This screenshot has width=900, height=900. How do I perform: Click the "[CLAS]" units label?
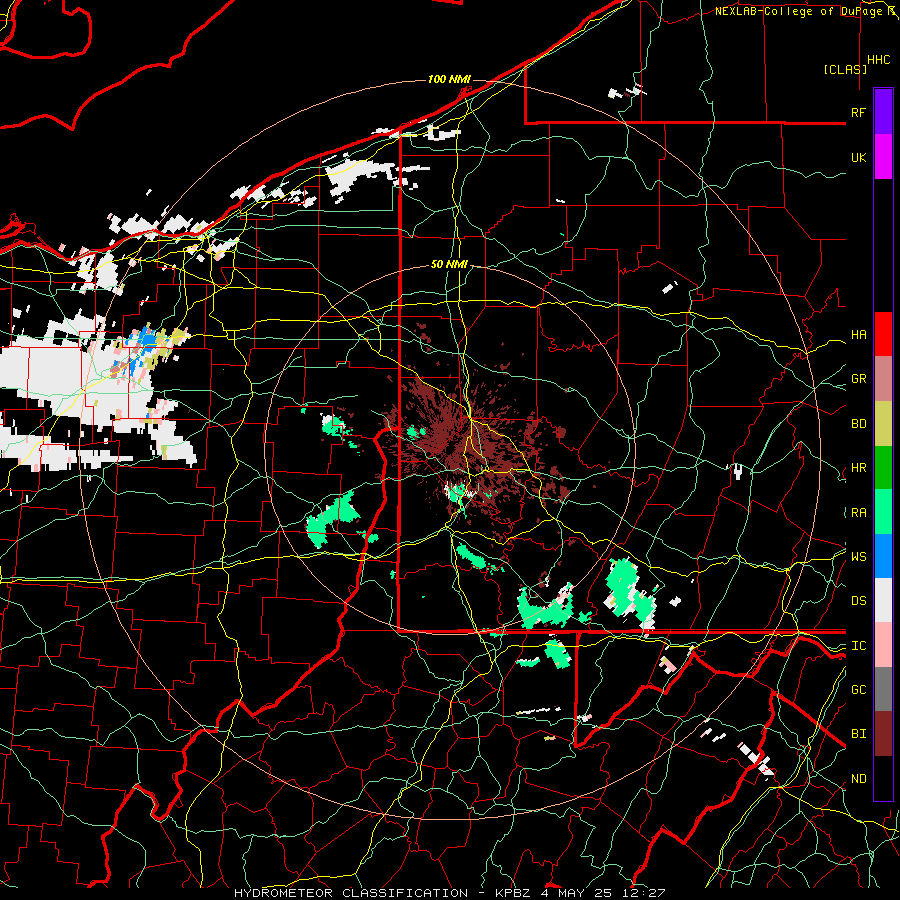tap(845, 69)
